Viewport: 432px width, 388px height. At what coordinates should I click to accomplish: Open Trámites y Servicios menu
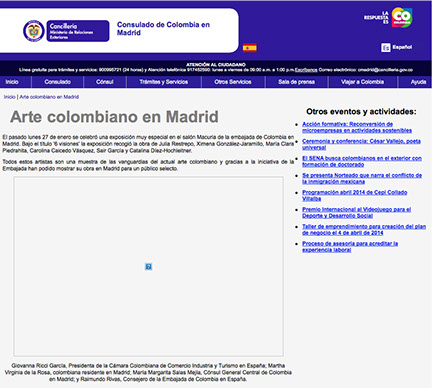click(x=164, y=82)
